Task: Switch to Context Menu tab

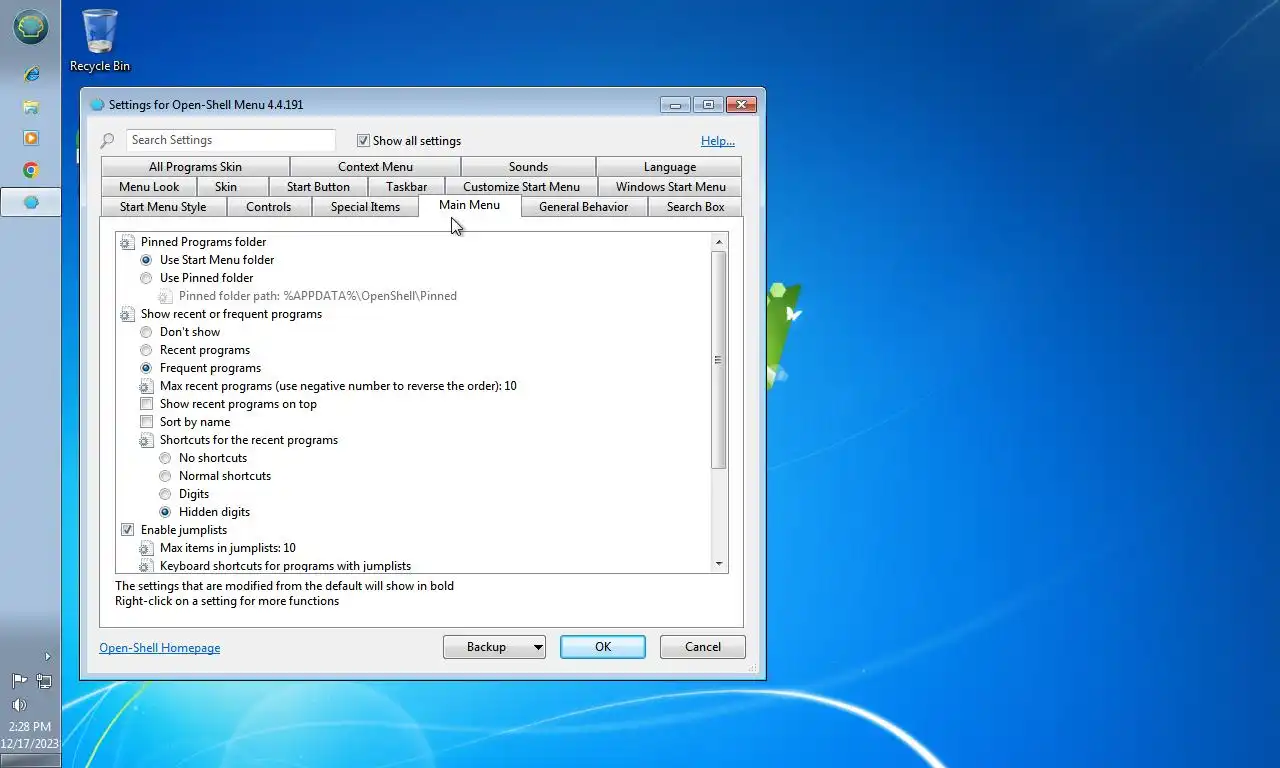Action: pos(375,167)
